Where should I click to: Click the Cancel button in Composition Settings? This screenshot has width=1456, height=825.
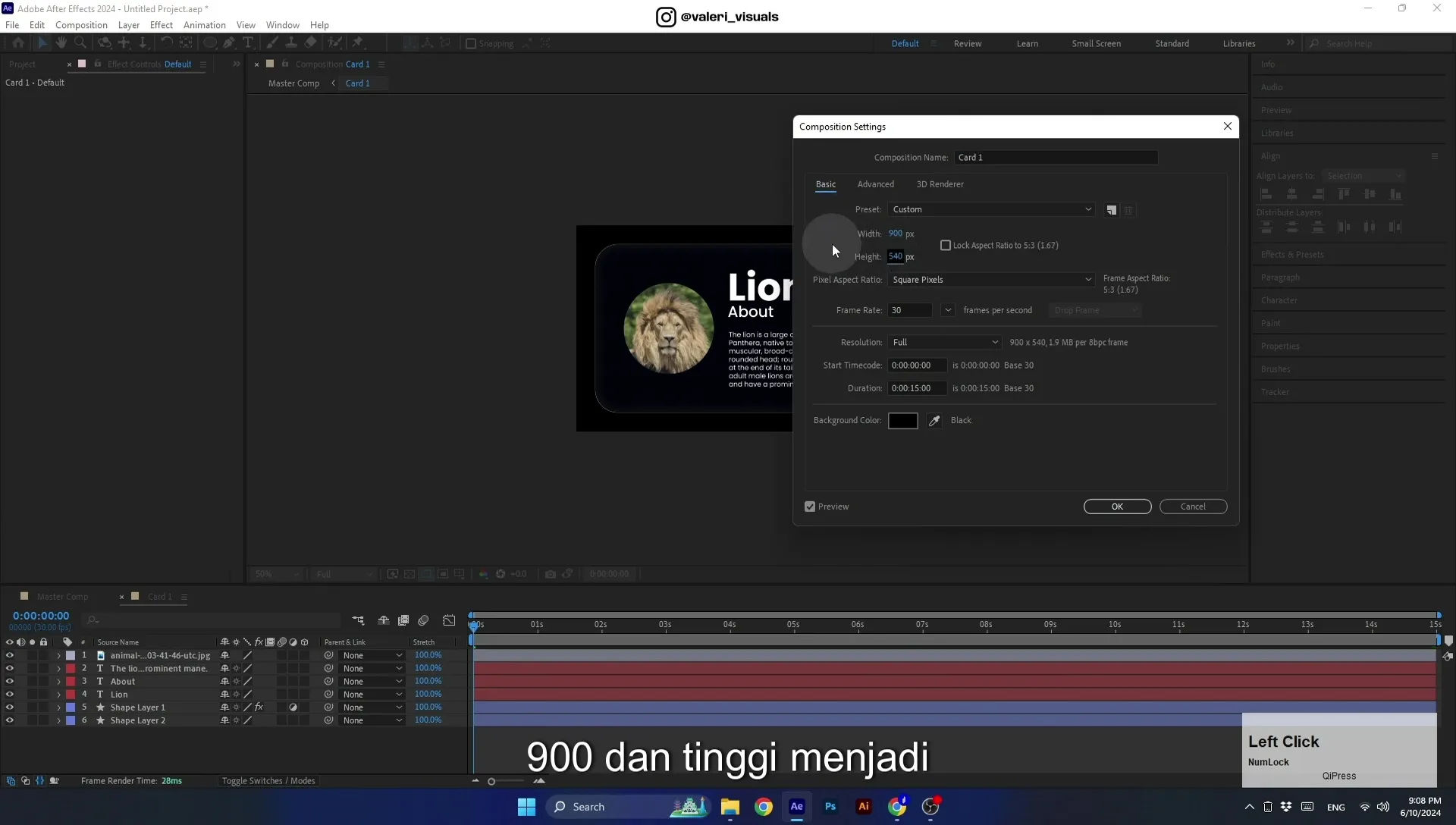(x=1193, y=507)
